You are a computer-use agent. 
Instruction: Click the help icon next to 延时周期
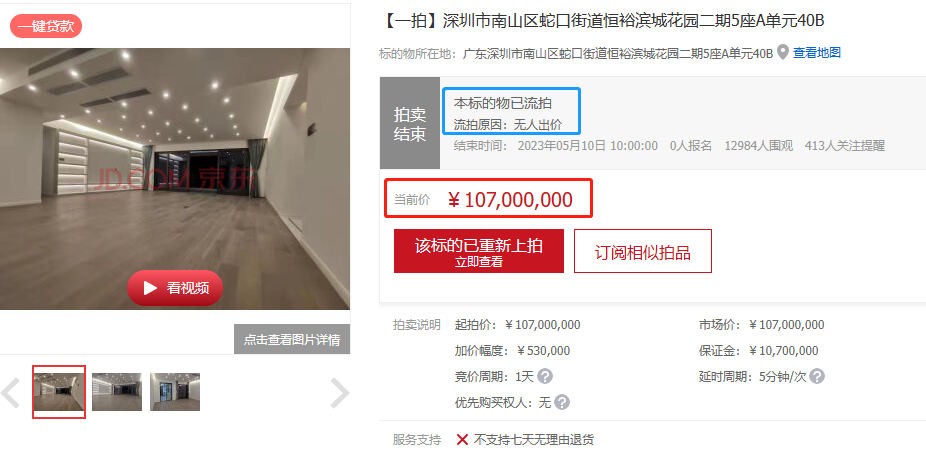(817, 376)
